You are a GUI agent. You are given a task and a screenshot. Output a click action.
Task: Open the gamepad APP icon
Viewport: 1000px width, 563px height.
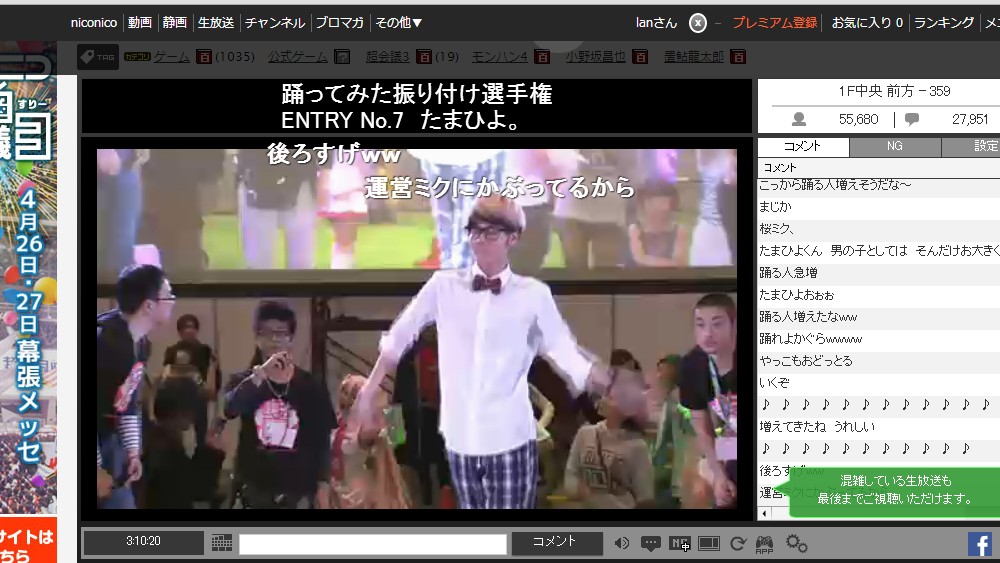pos(764,544)
